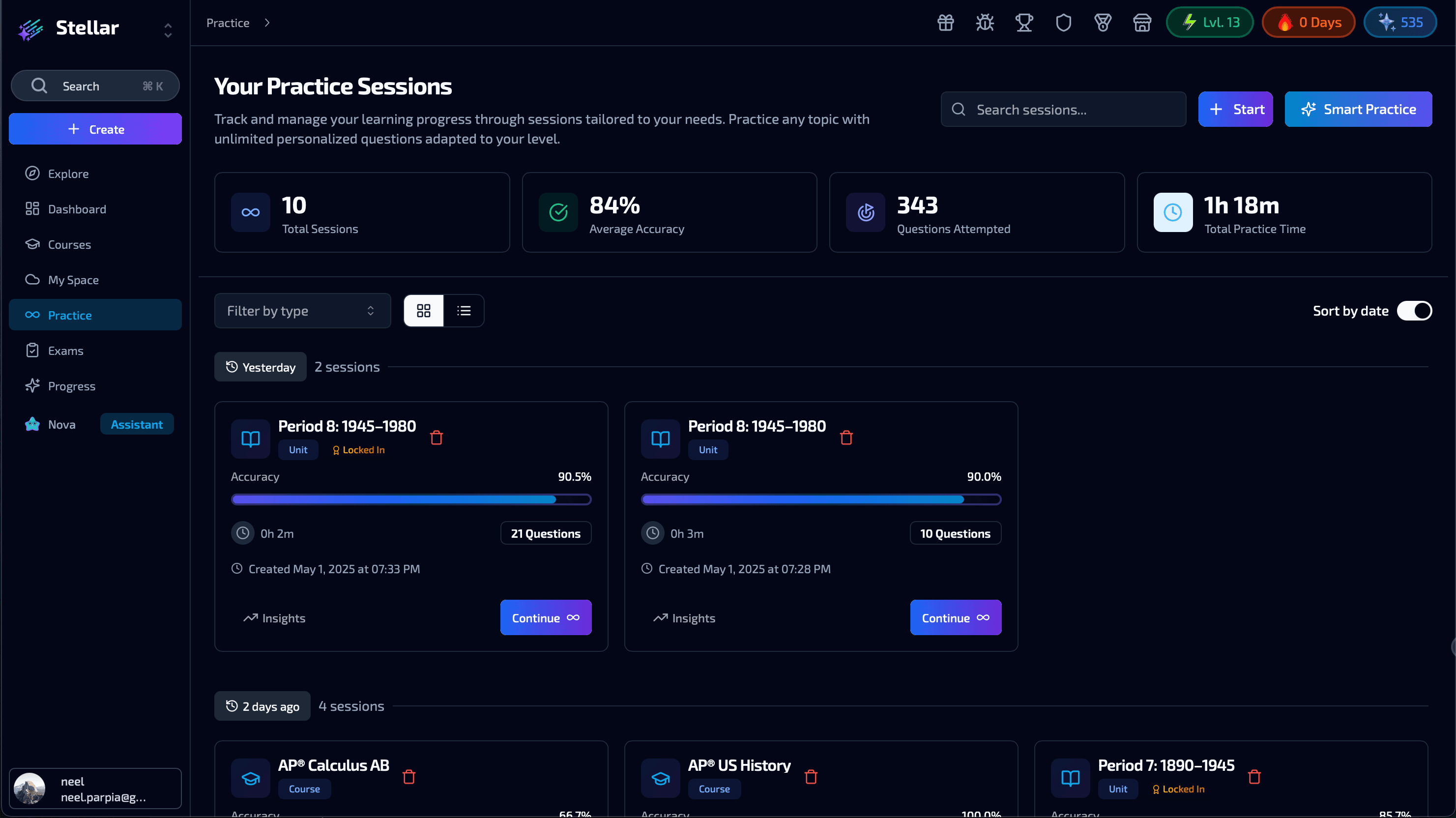Click the breadcrumb chevron after Practice
The height and width of the screenshot is (818, 1456).
[267, 23]
